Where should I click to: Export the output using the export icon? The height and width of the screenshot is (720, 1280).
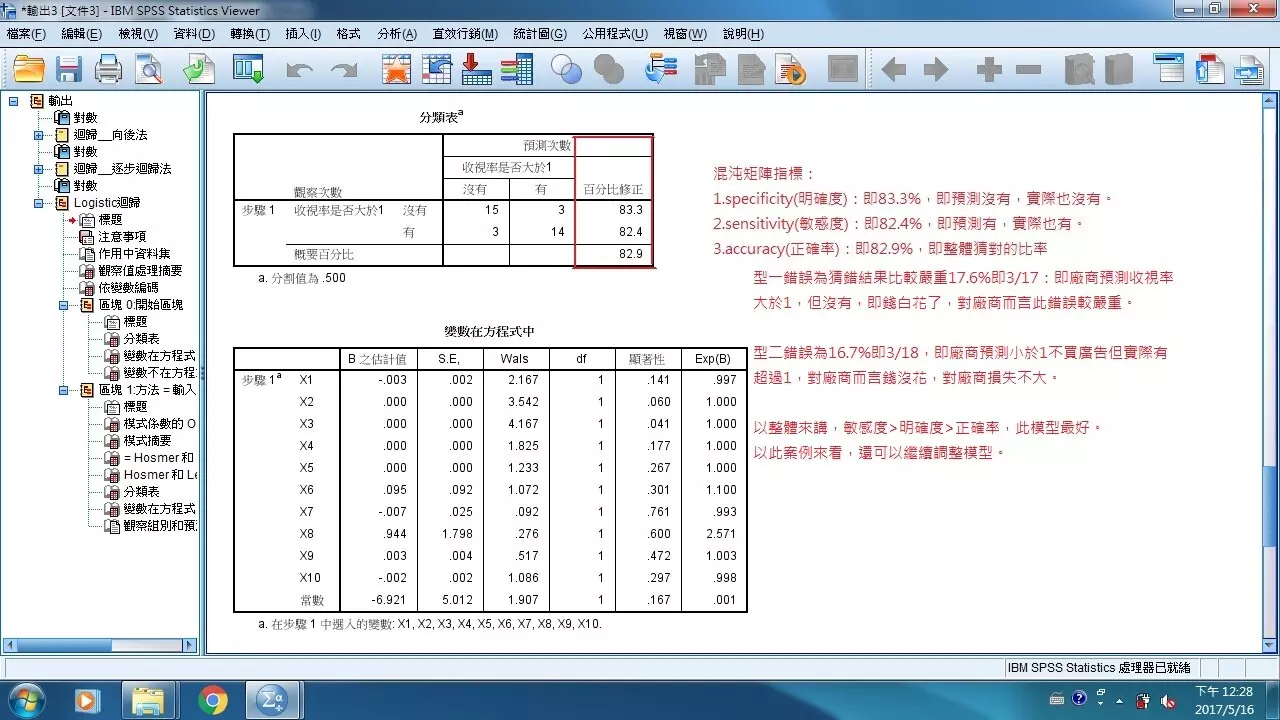pos(197,69)
